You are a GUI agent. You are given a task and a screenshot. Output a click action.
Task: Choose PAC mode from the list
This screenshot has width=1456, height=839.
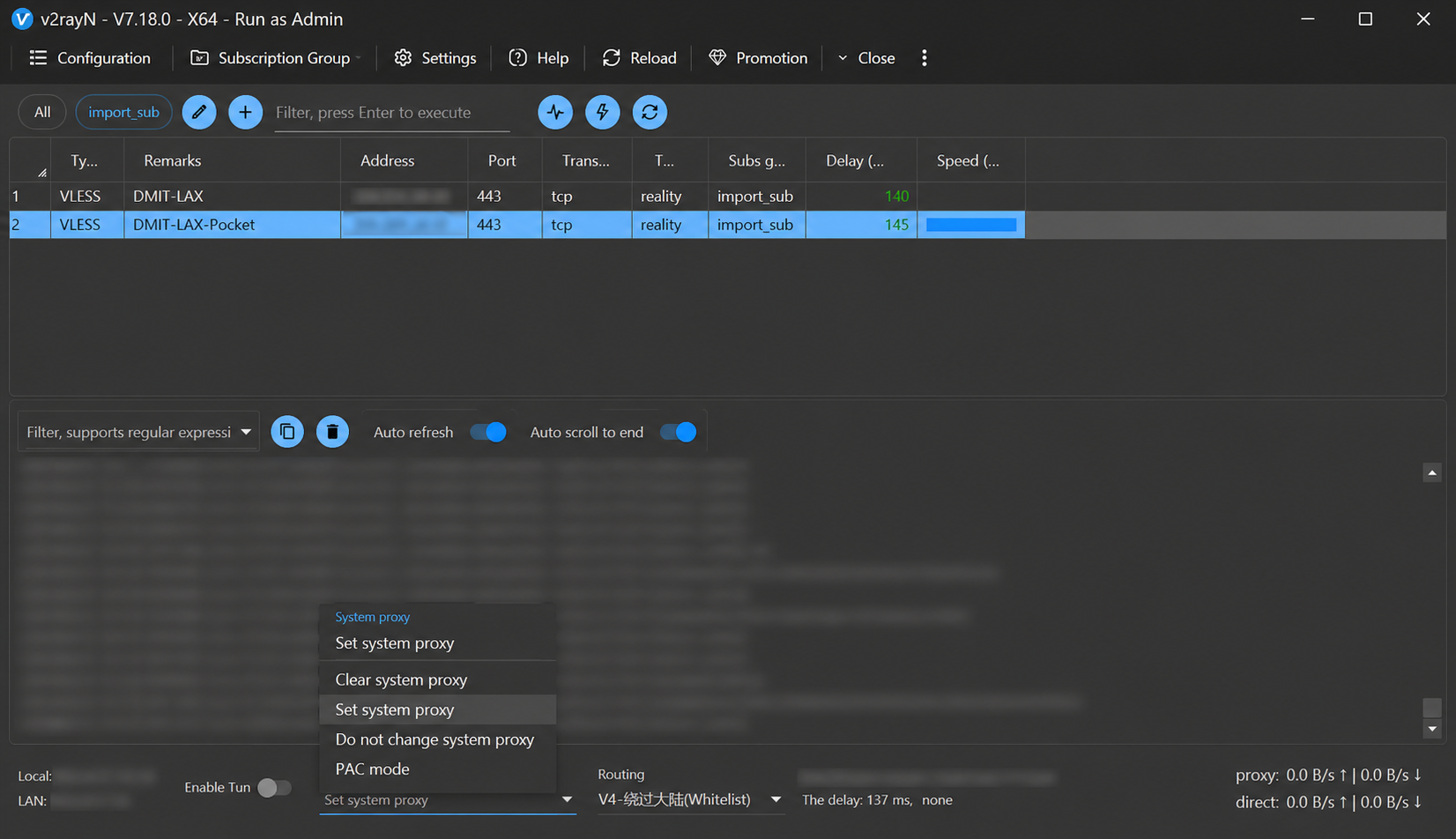[x=438, y=769]
